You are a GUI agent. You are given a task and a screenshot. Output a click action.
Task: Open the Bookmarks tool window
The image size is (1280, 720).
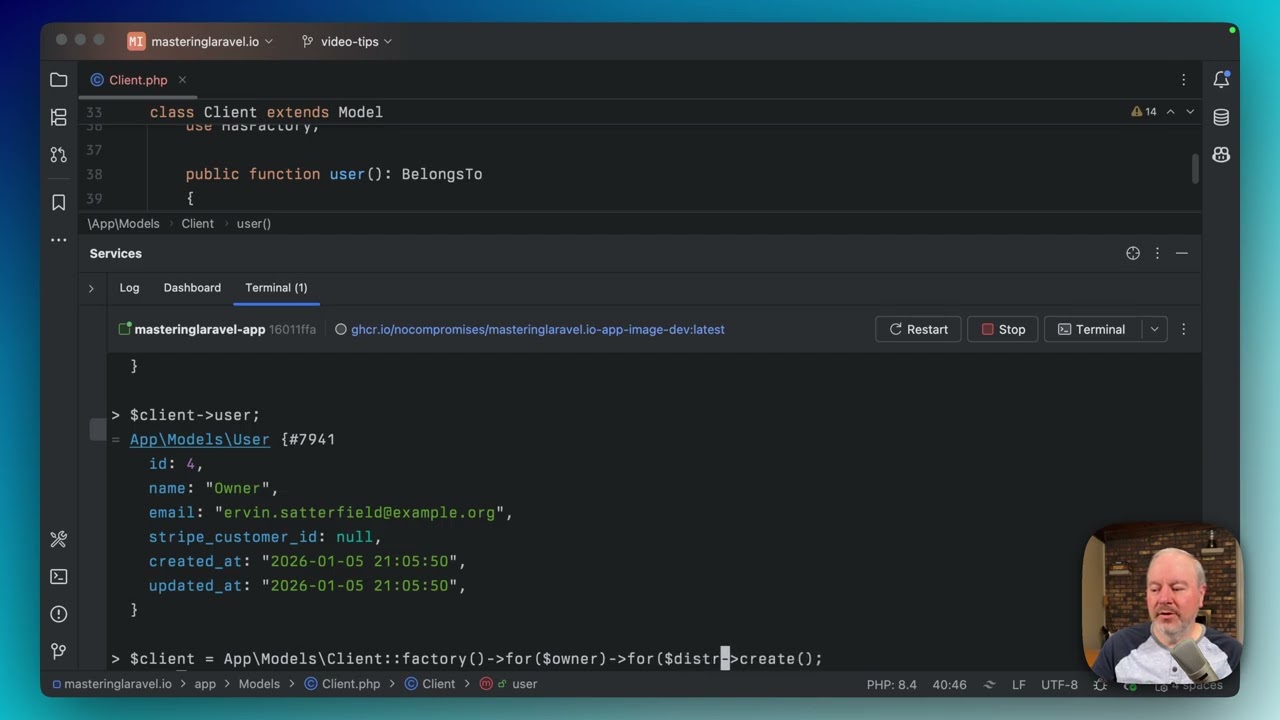(x=59, y=202)
